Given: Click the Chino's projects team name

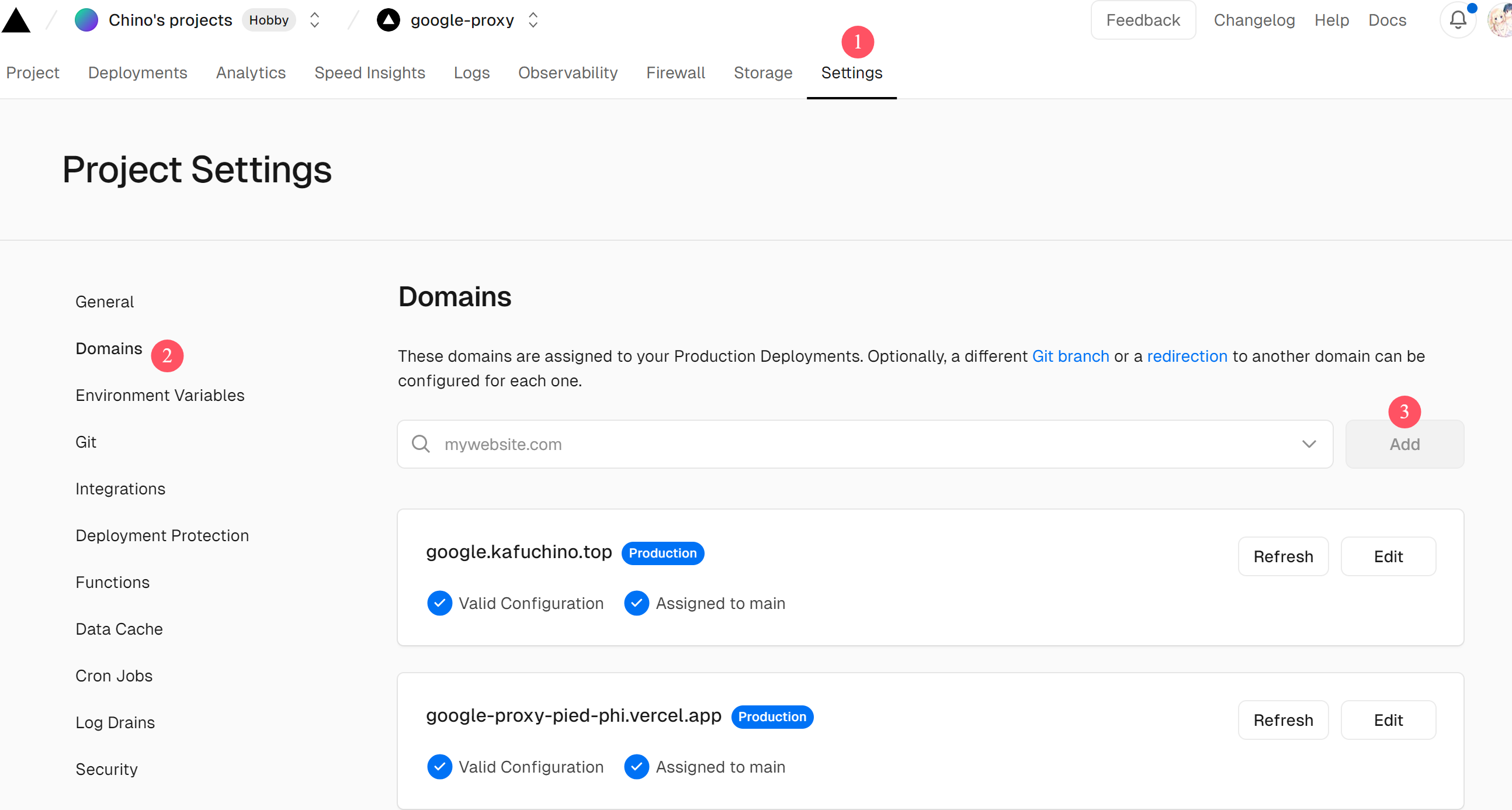Looking at the screenshot, I should click(170, 20).
